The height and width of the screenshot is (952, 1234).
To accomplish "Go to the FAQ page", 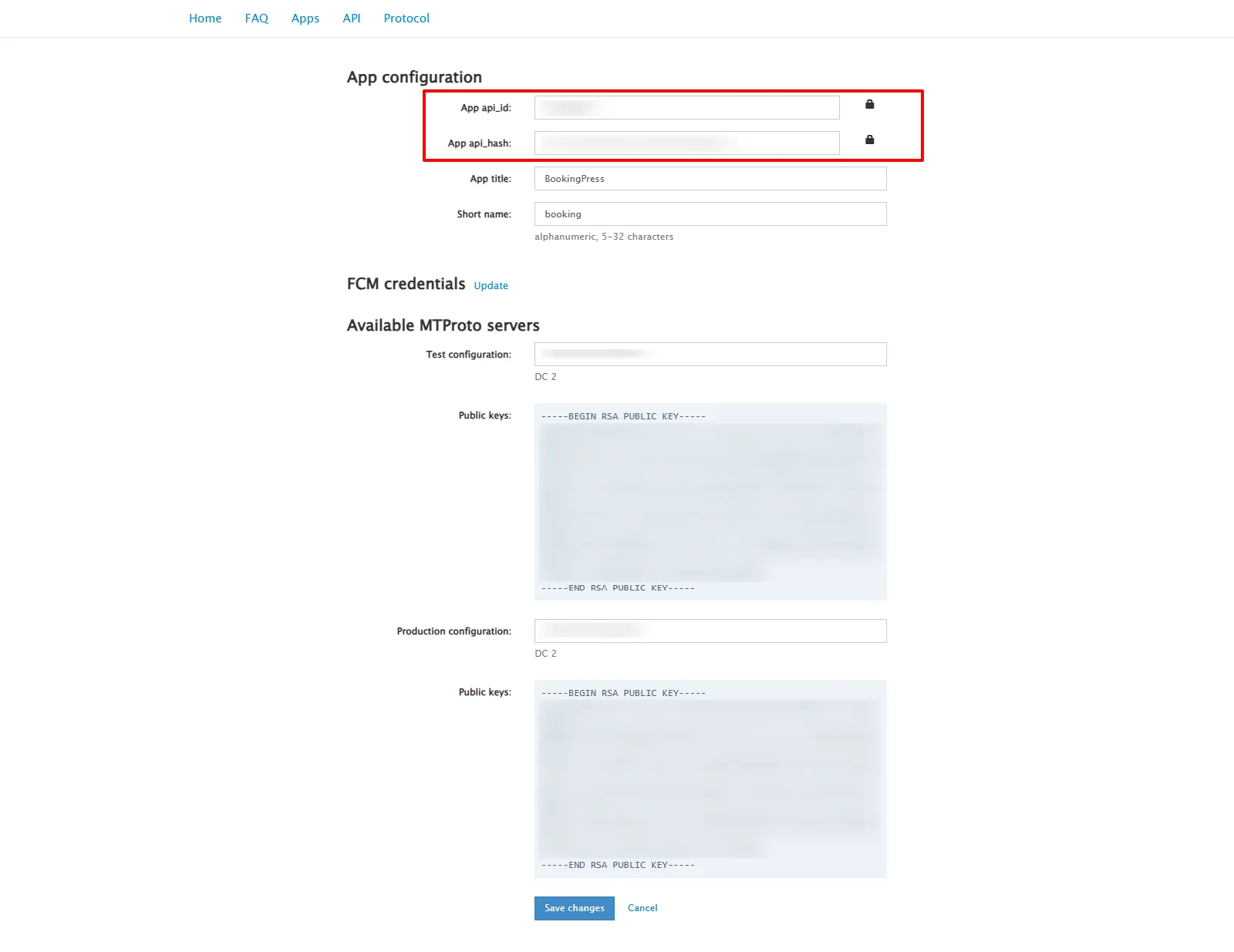I will [257, 19].
